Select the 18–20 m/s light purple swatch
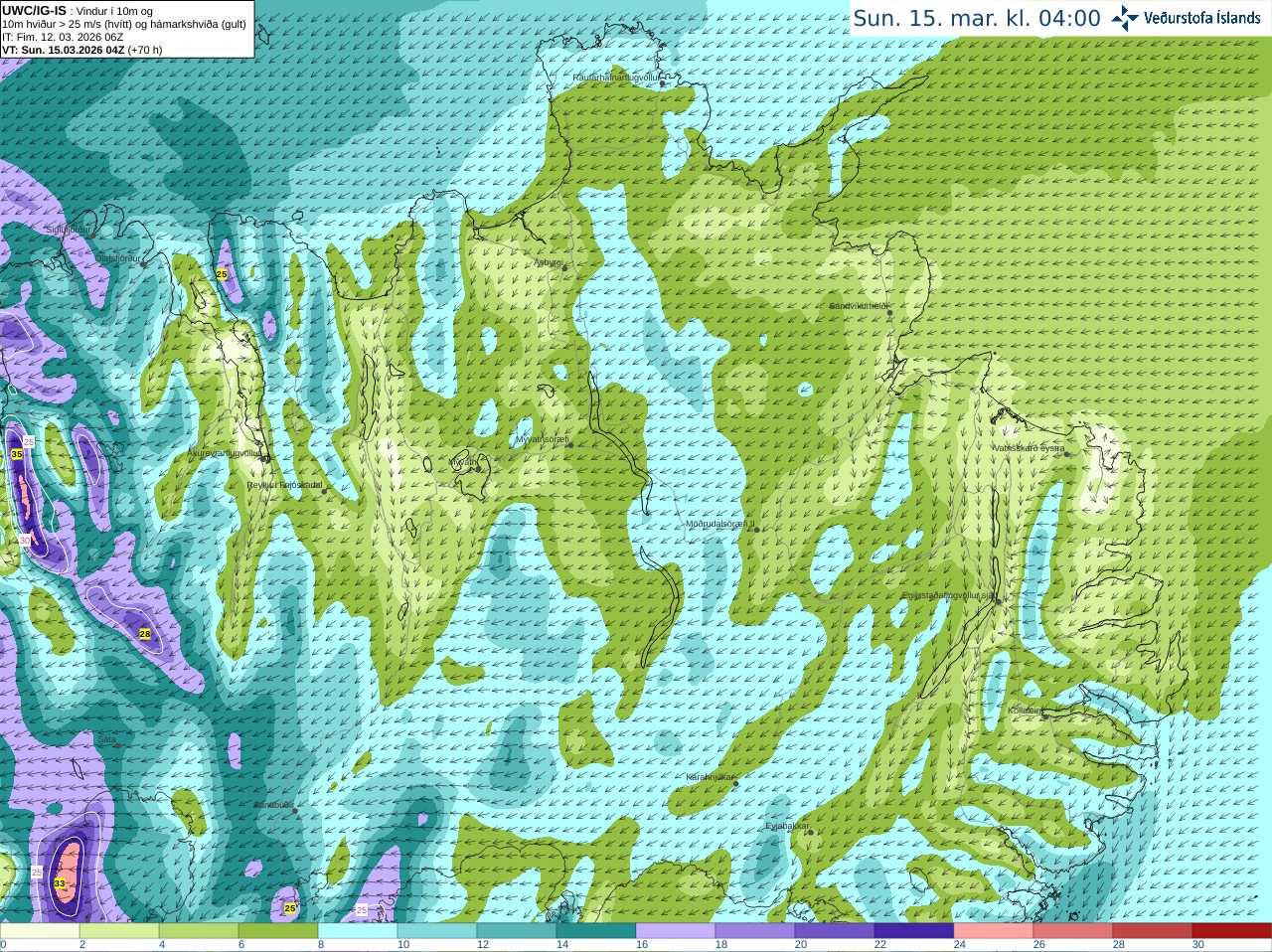 (755, 931)
